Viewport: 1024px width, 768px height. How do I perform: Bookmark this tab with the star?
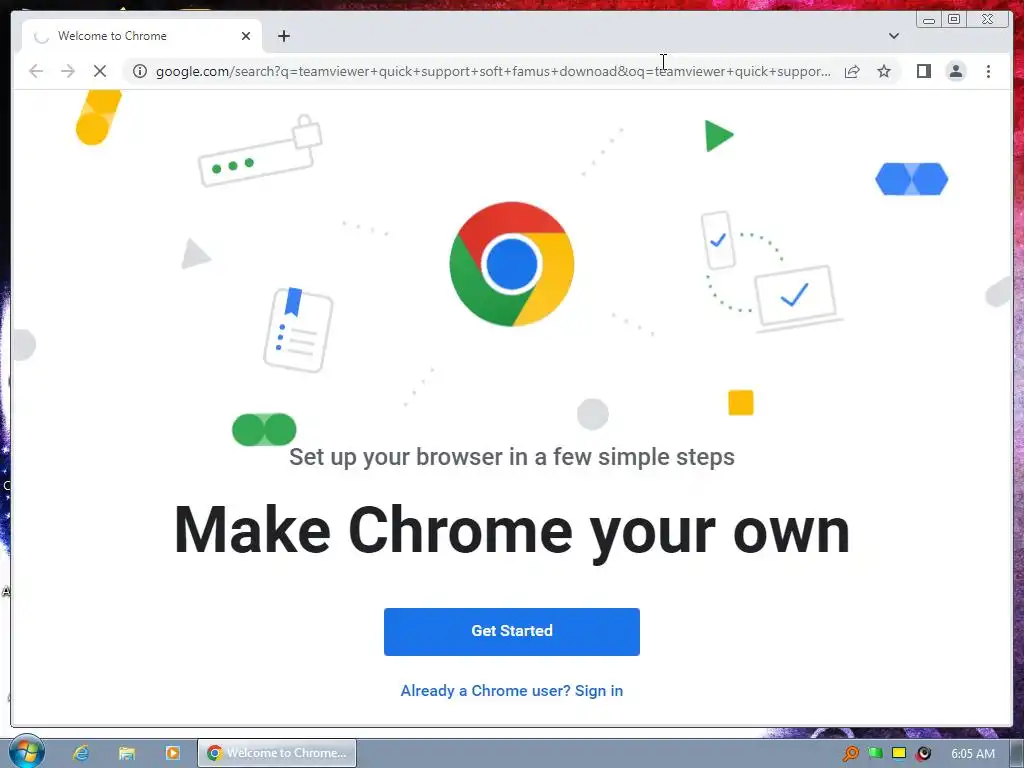(884, 71)
